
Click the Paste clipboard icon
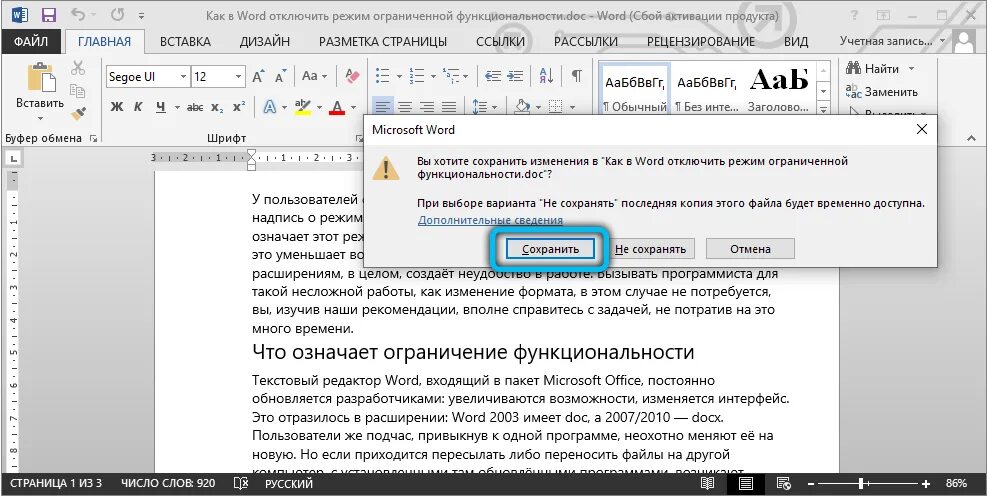point(41,79)
